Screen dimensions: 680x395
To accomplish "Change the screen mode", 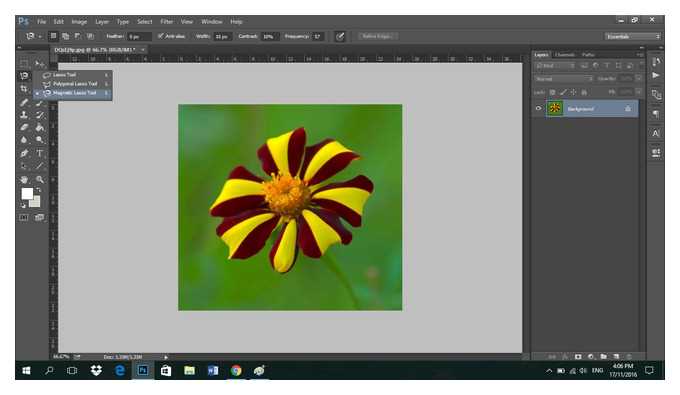I will click(39, 218).
